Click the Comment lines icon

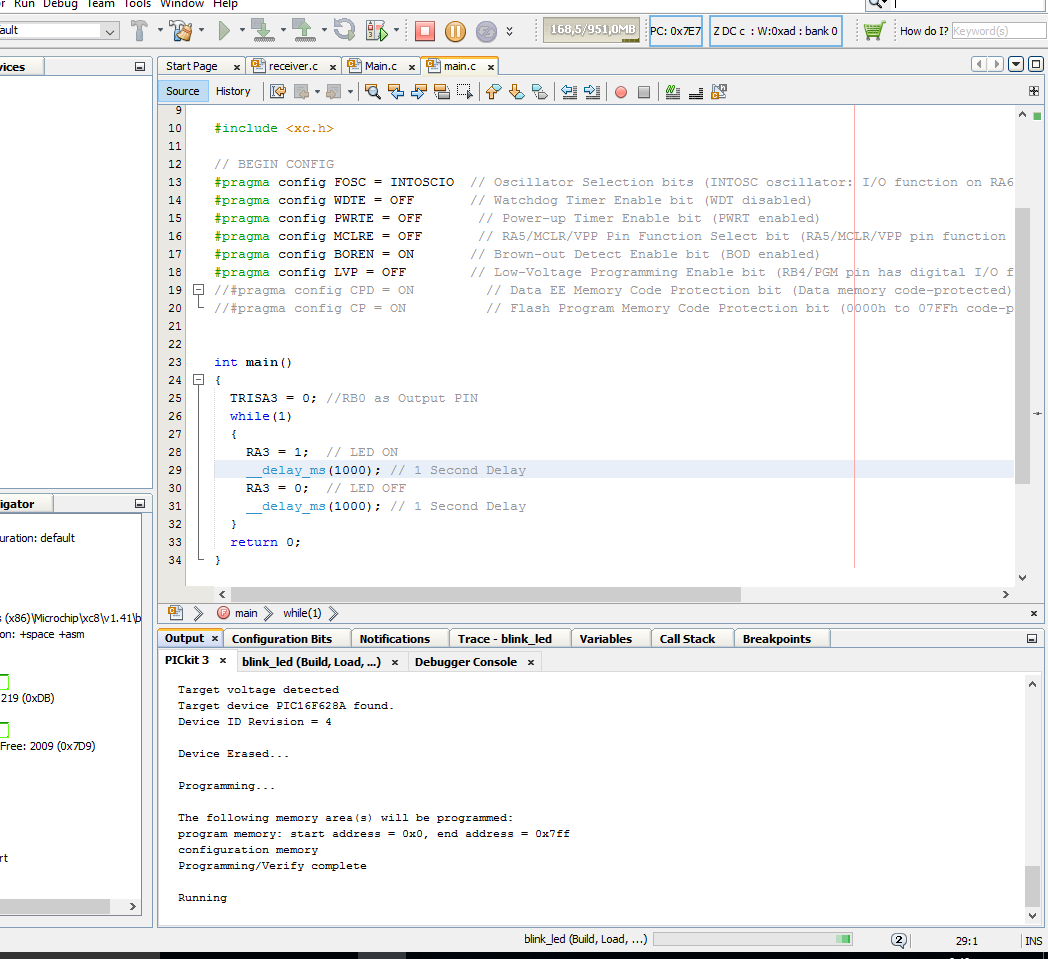tap(673, 92)
